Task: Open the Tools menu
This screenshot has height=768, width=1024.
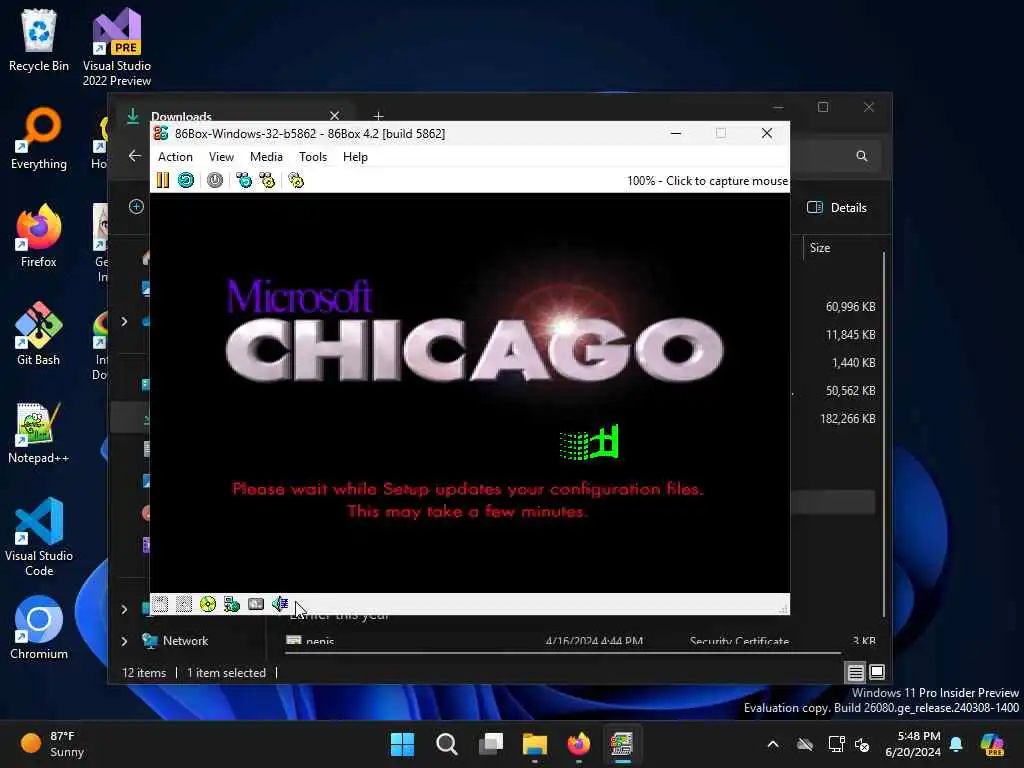Action: pyautogui.click(x=313, y=157)
